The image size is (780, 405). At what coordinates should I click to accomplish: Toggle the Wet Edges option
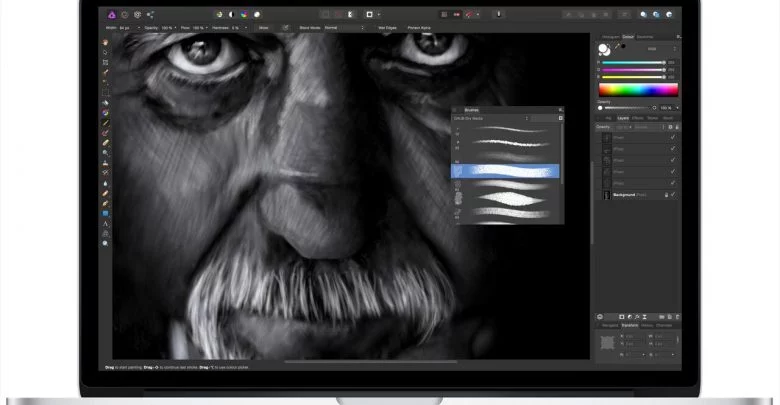(387, 28)
